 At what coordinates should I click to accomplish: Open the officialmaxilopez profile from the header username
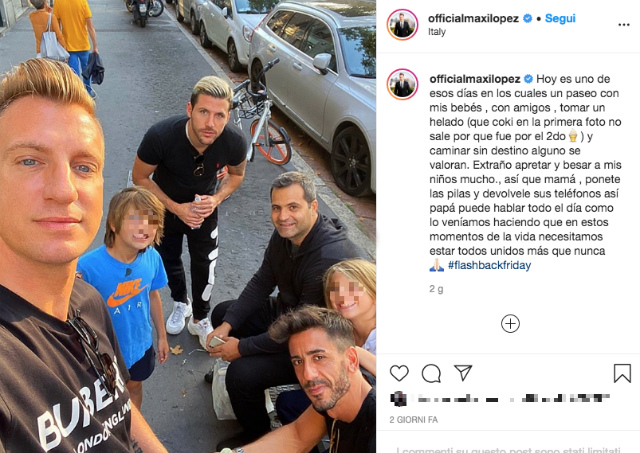(473, 18)
